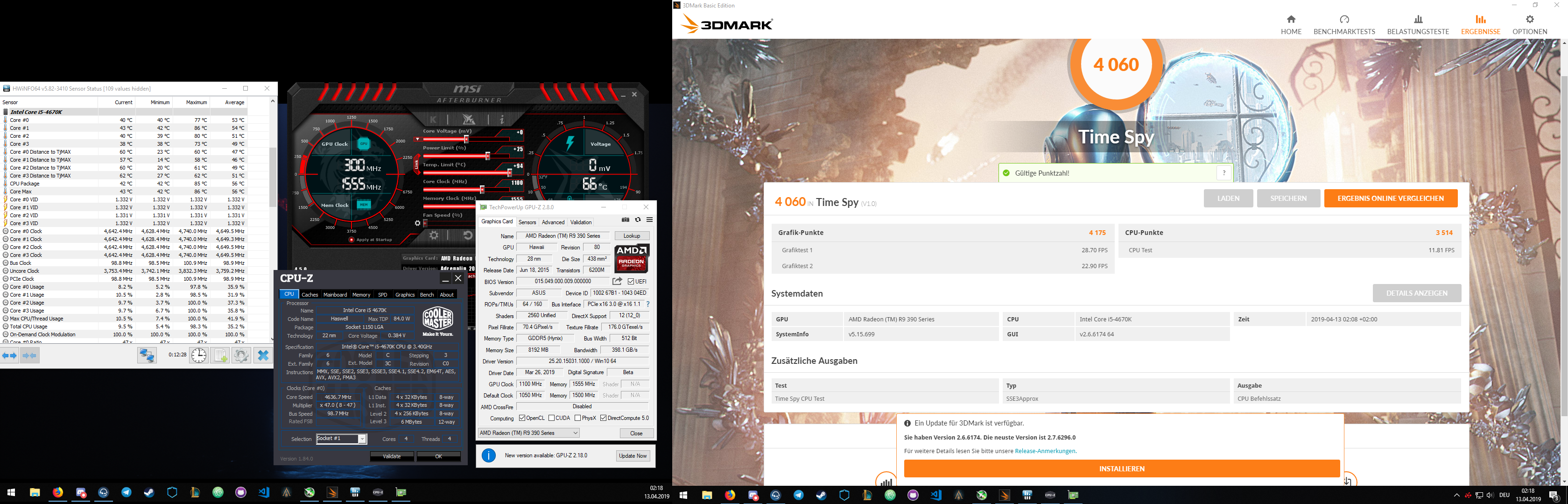Open the Advanced tab in GPU-Z
Screen dimensions: 1568x504
(x=553, y=222)
